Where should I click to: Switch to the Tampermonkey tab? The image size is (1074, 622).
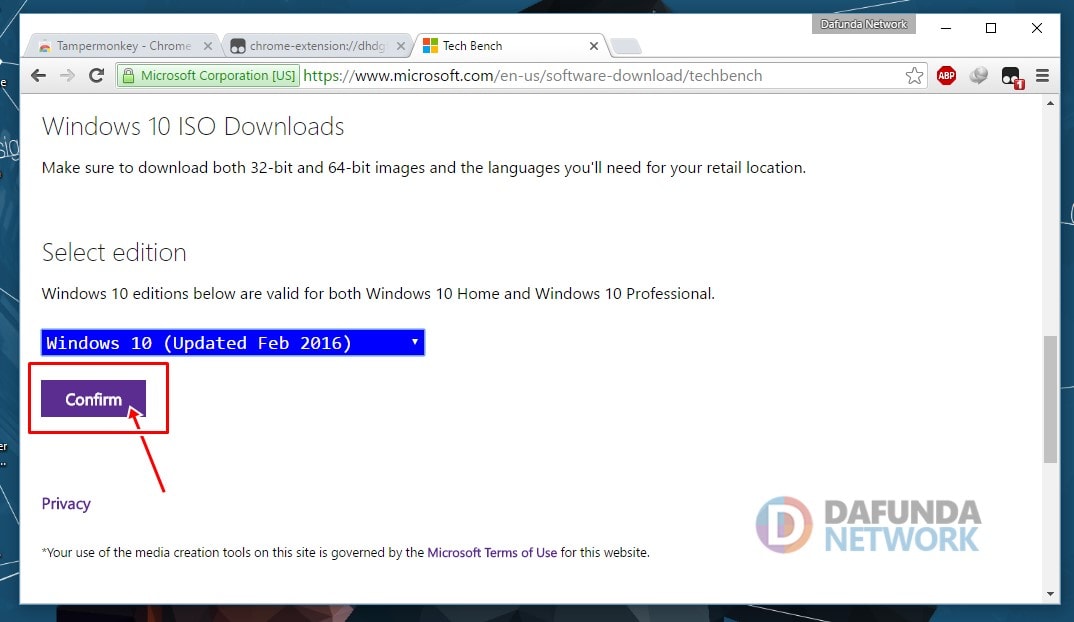pos(115,46)
